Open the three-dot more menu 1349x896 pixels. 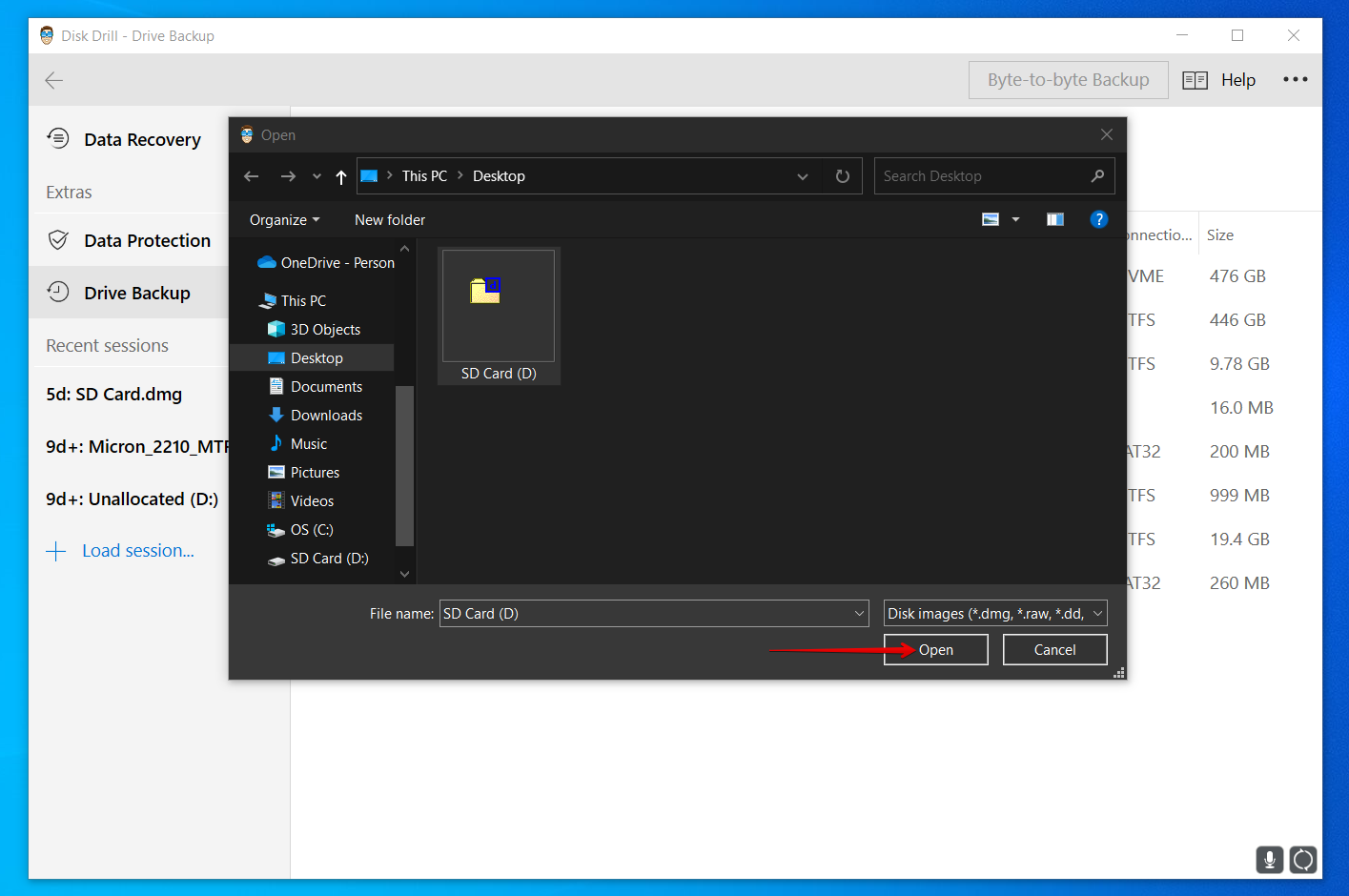coord(1295,80)
